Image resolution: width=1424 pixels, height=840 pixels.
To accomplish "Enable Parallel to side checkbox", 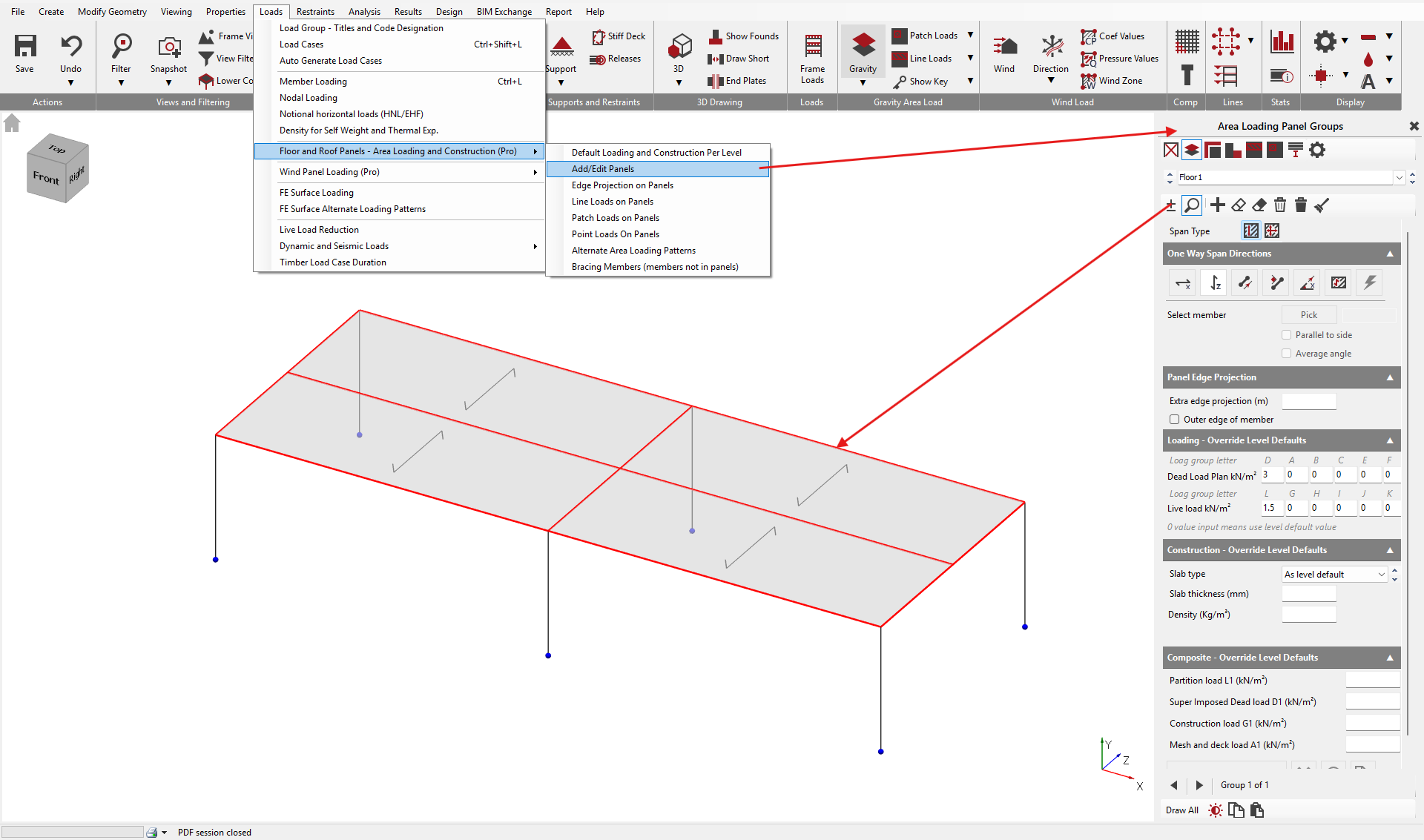I will (x=1287, y=335).
